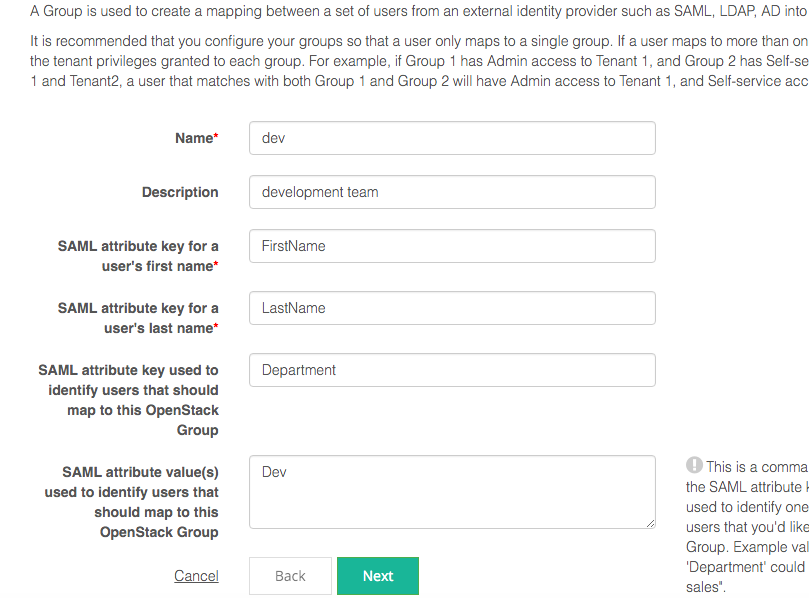Viewport: 809px width, 598px height.
Task: Click the user's first name SAML key label
Action: [x=138, y=256]
